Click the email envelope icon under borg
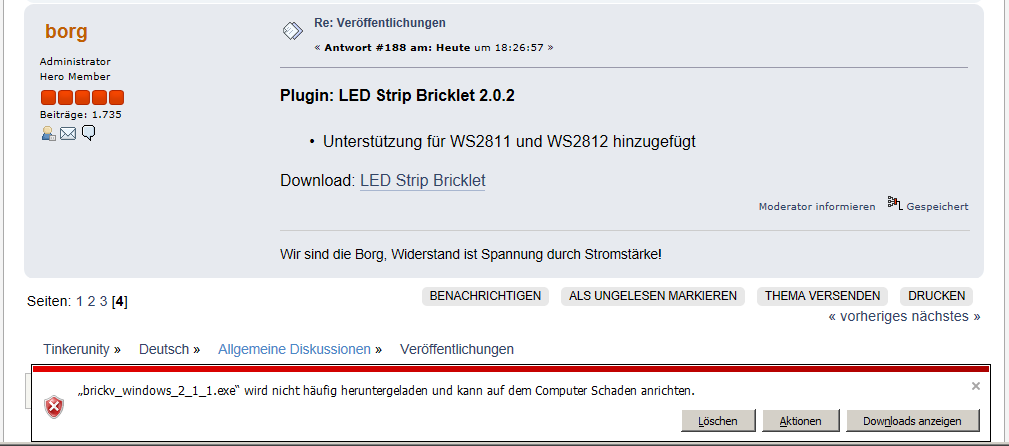 point(68,133)
